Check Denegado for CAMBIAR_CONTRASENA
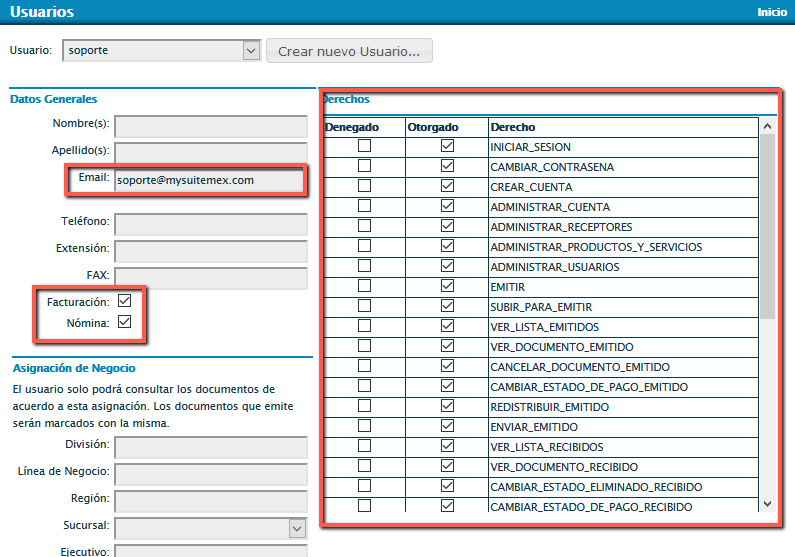Screen dimensions: 795x557 (x=365, y=166)
